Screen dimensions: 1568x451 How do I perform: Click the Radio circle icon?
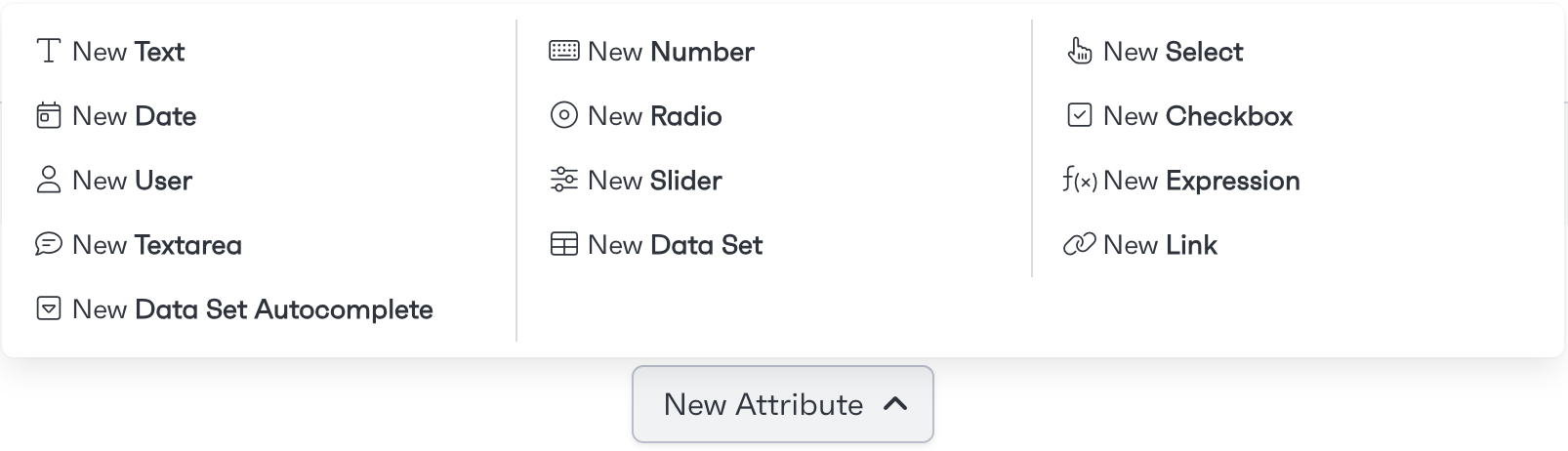pos(564,116)
